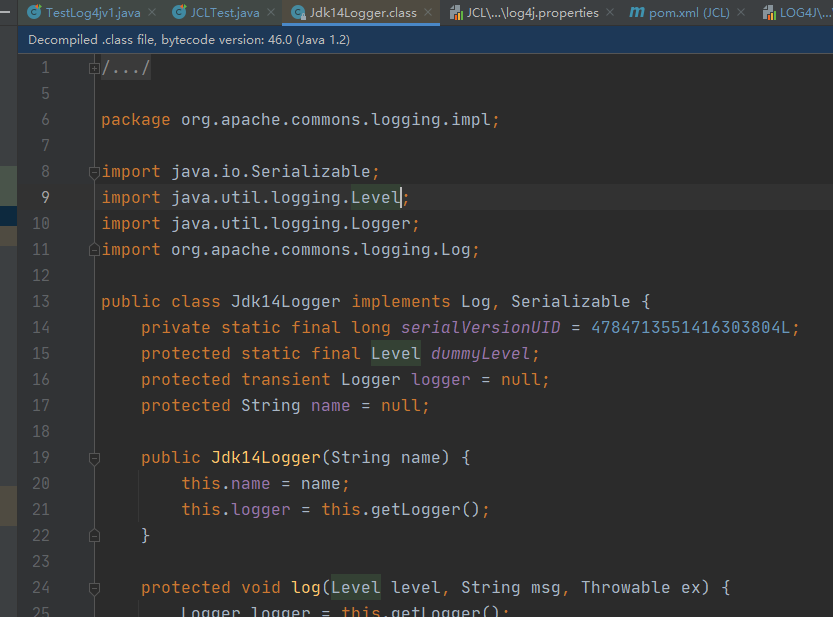Close the TestLog4jv1.java tab
This screenshot has width=833, height=617.
click(152, 13)
